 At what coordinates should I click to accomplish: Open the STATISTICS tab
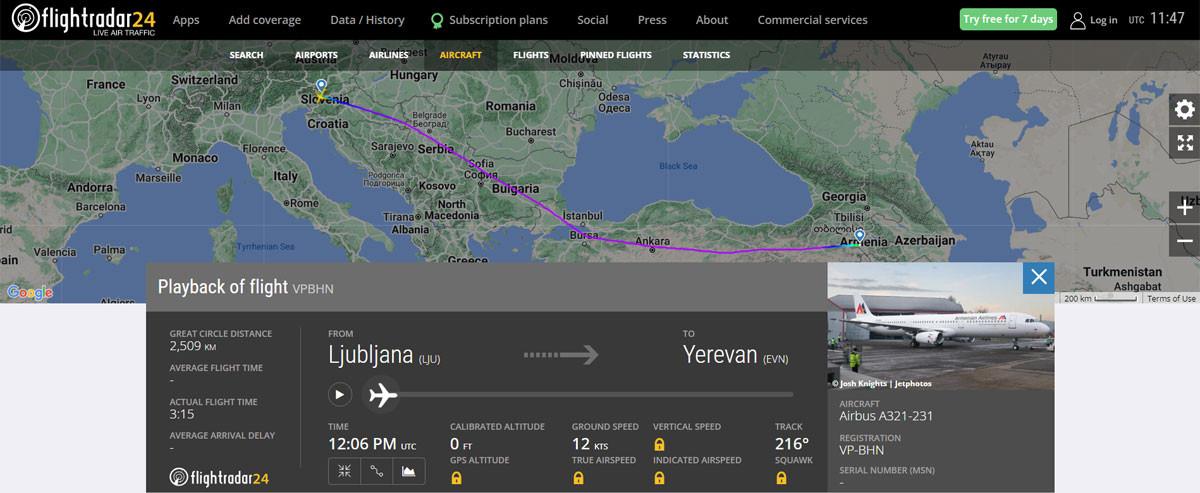point(706,55)
